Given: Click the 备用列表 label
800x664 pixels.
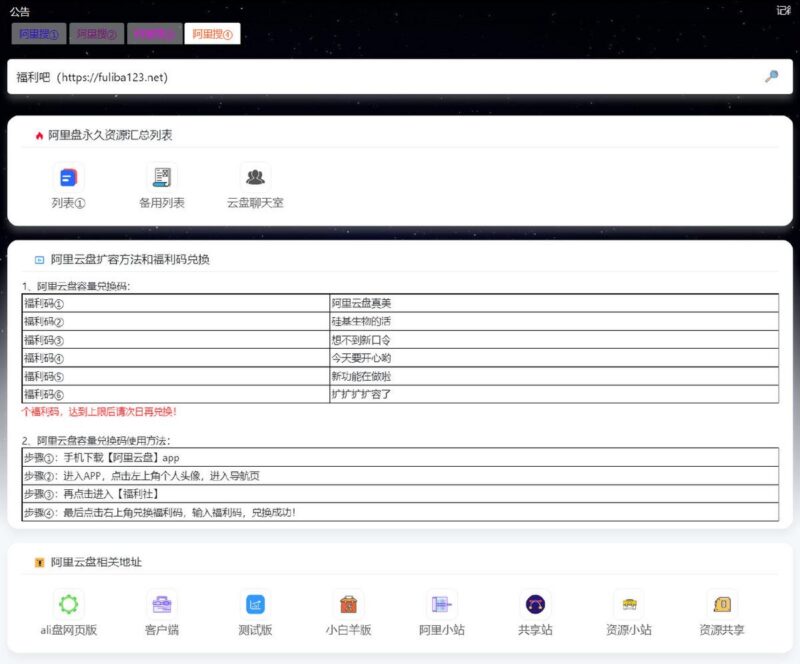Looking at the screenshot, I should coord(162,203).
